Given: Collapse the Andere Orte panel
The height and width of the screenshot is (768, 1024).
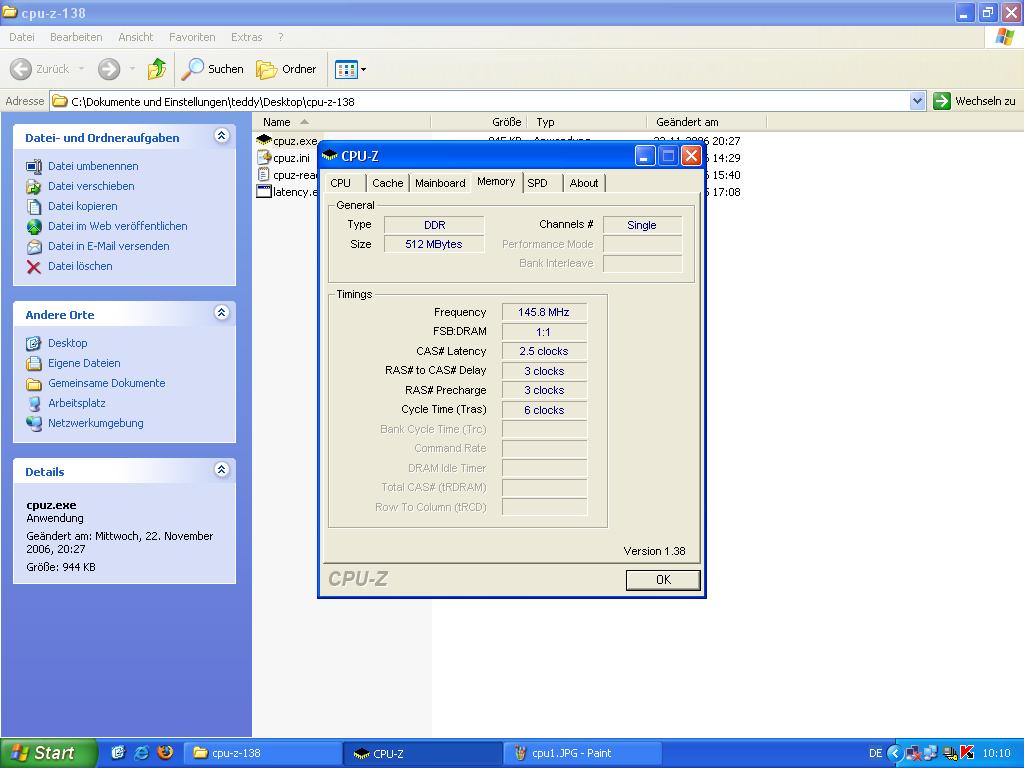Looking at the screenshot, I should pos(221,313).
